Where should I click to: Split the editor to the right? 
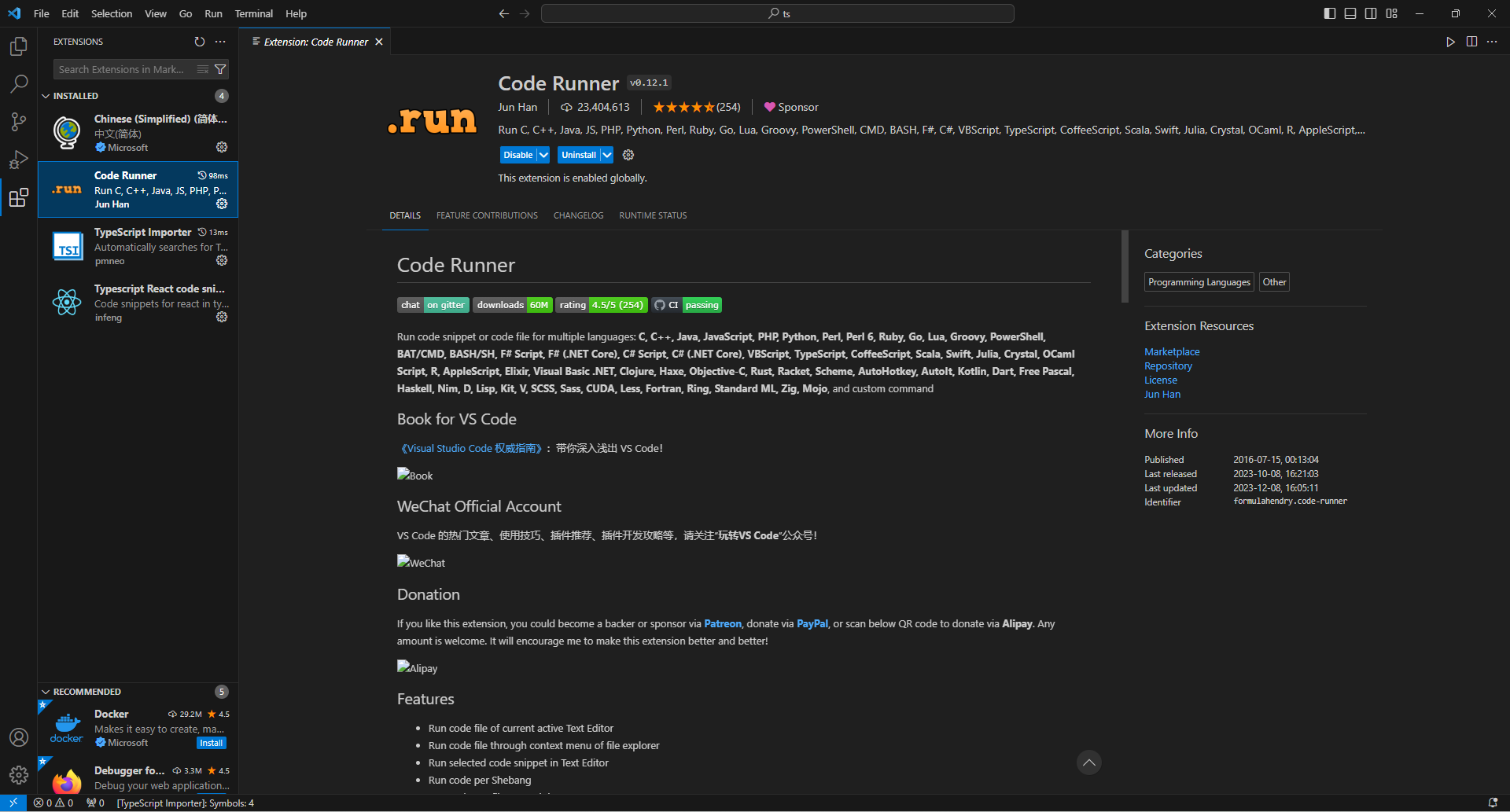coord(1471,42)
